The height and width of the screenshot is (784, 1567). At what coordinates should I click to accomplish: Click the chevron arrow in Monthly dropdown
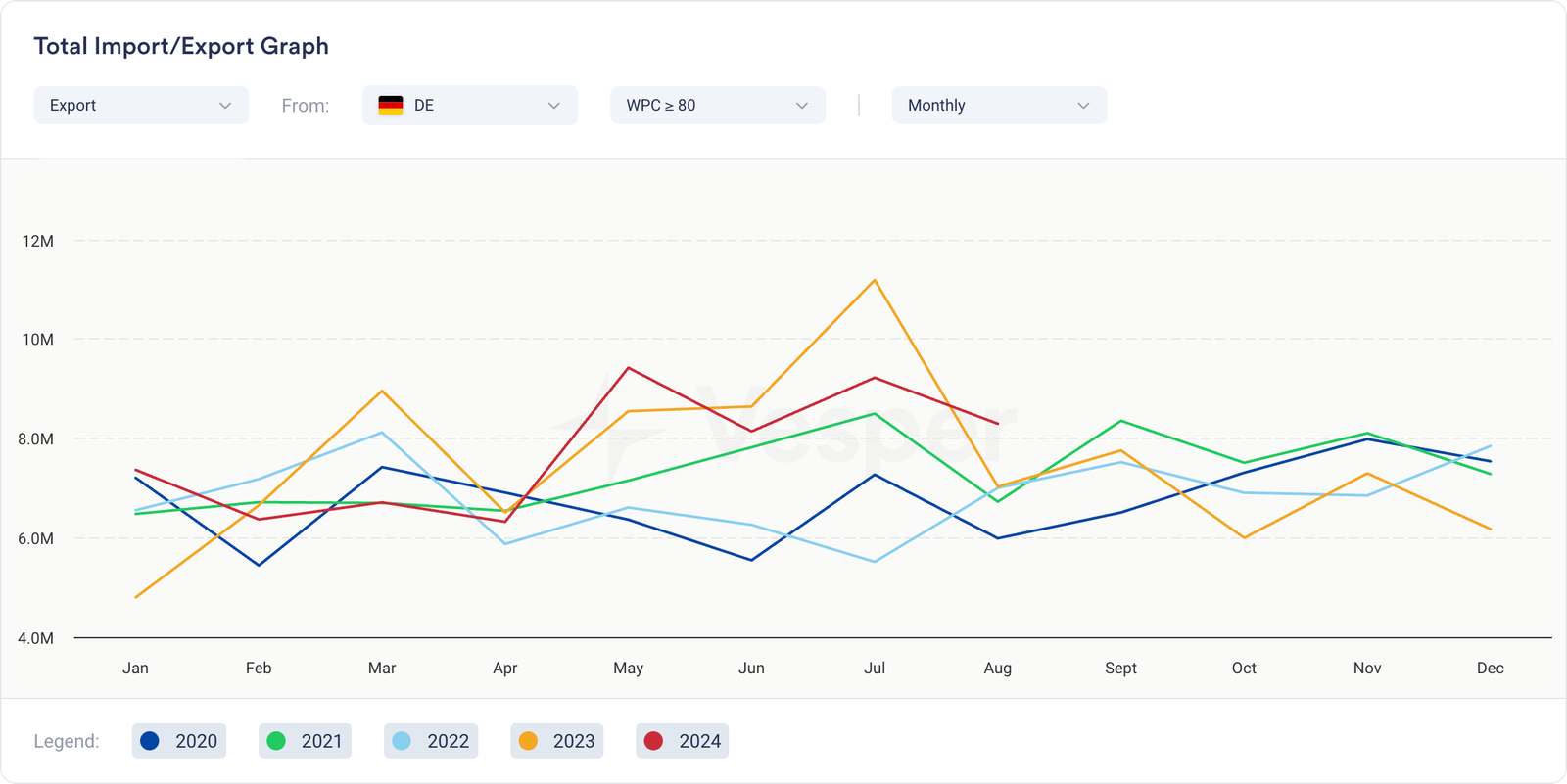(x=1083, y=106)
